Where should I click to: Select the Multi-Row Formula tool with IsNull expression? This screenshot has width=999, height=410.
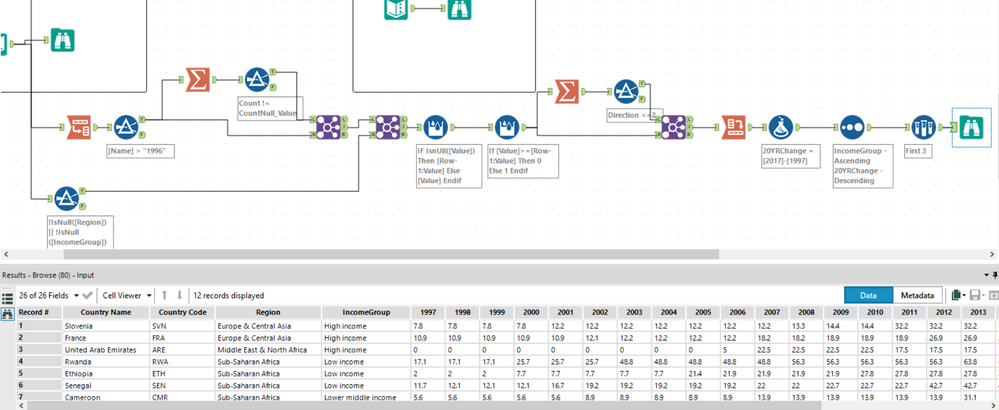(436, 127)
